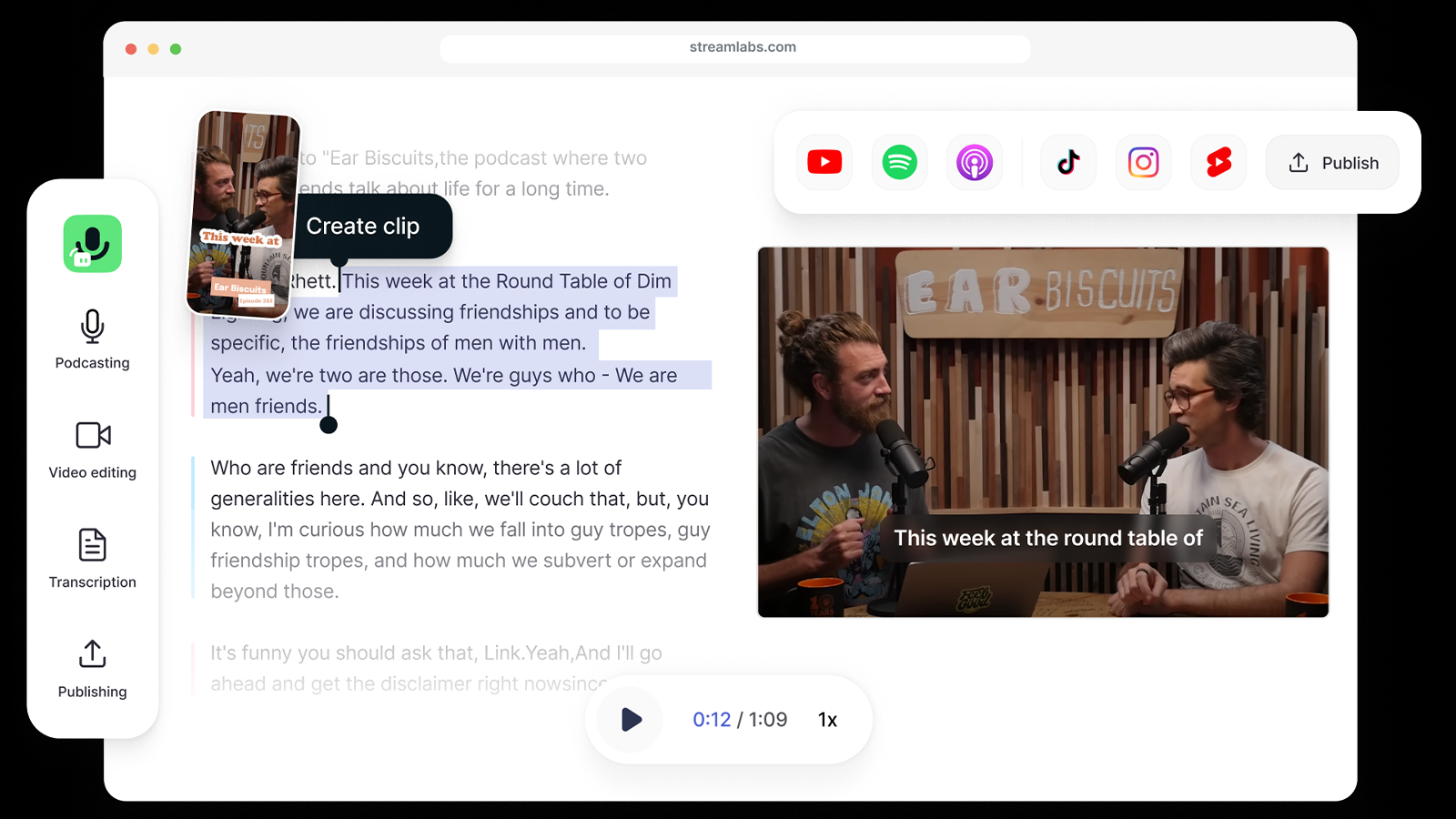
Task: Open the Transcription document icon
Action: 93,545
